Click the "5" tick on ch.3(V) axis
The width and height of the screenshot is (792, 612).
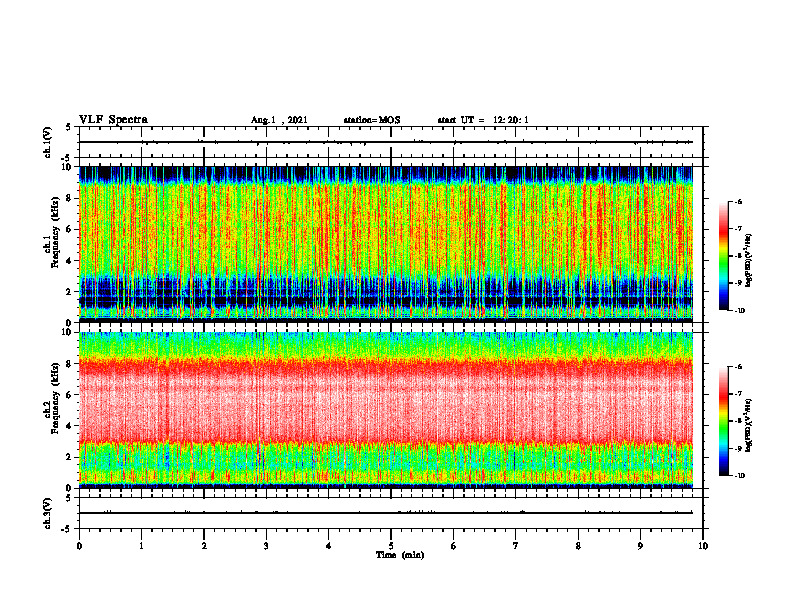69,498
